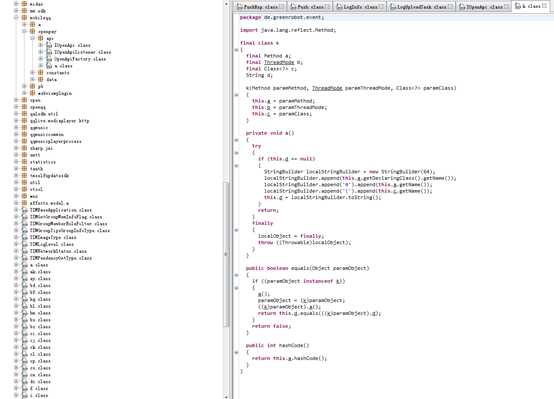Image resolution: width=554 pixels, height=399 pixels.
Task: Fold the class body in code editor
Action: coord(236,50)
